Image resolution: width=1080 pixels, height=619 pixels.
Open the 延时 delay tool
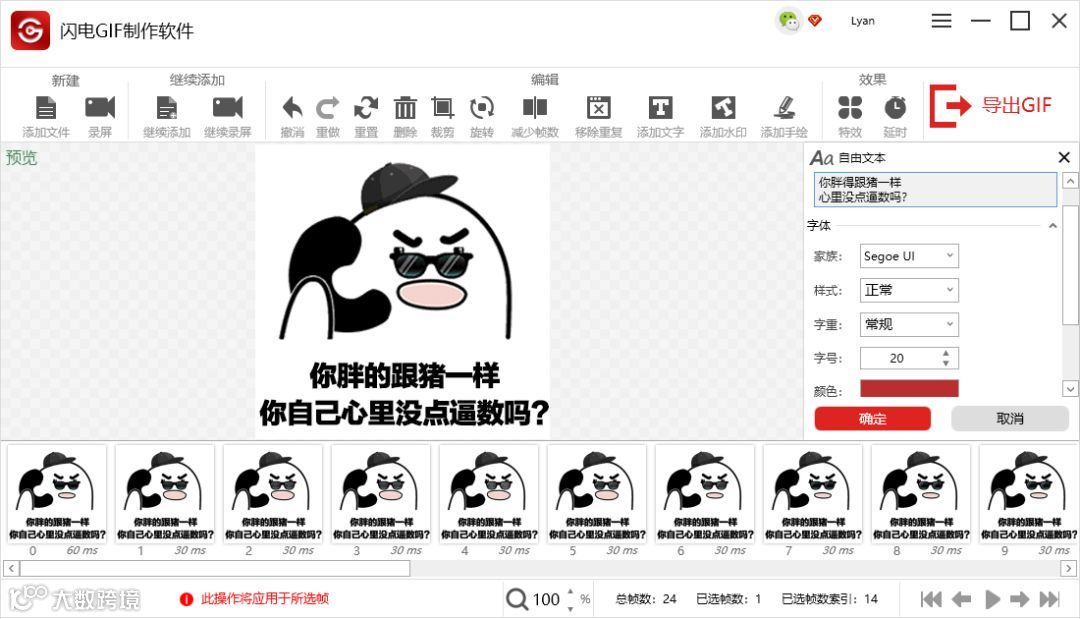(895, 108)
